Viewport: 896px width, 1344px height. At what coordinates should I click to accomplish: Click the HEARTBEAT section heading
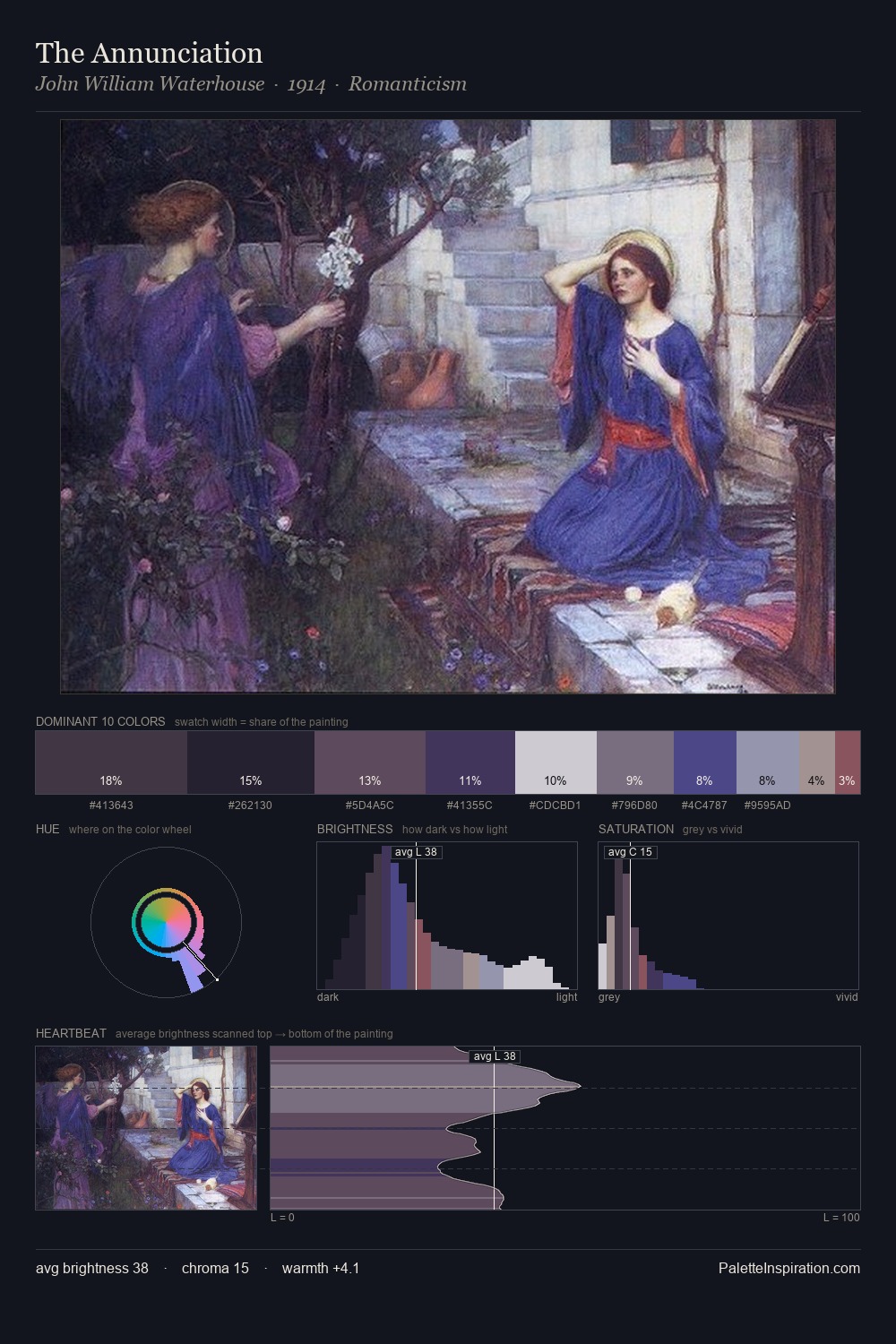click(71, 1033)
